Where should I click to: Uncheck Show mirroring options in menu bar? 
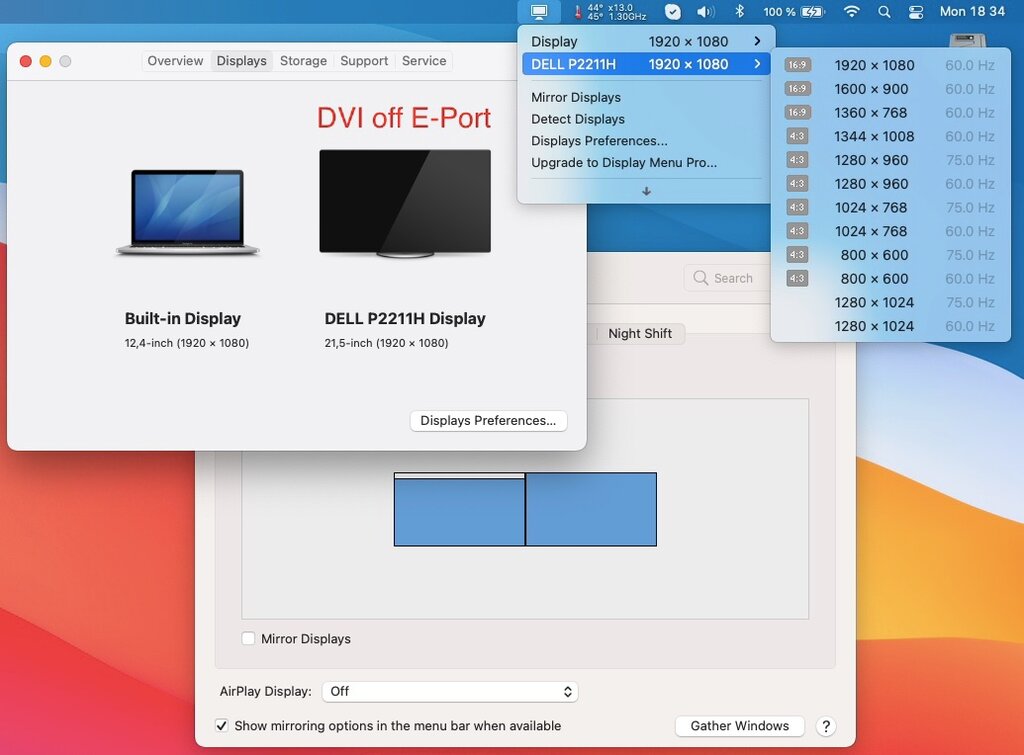[222, 726]
